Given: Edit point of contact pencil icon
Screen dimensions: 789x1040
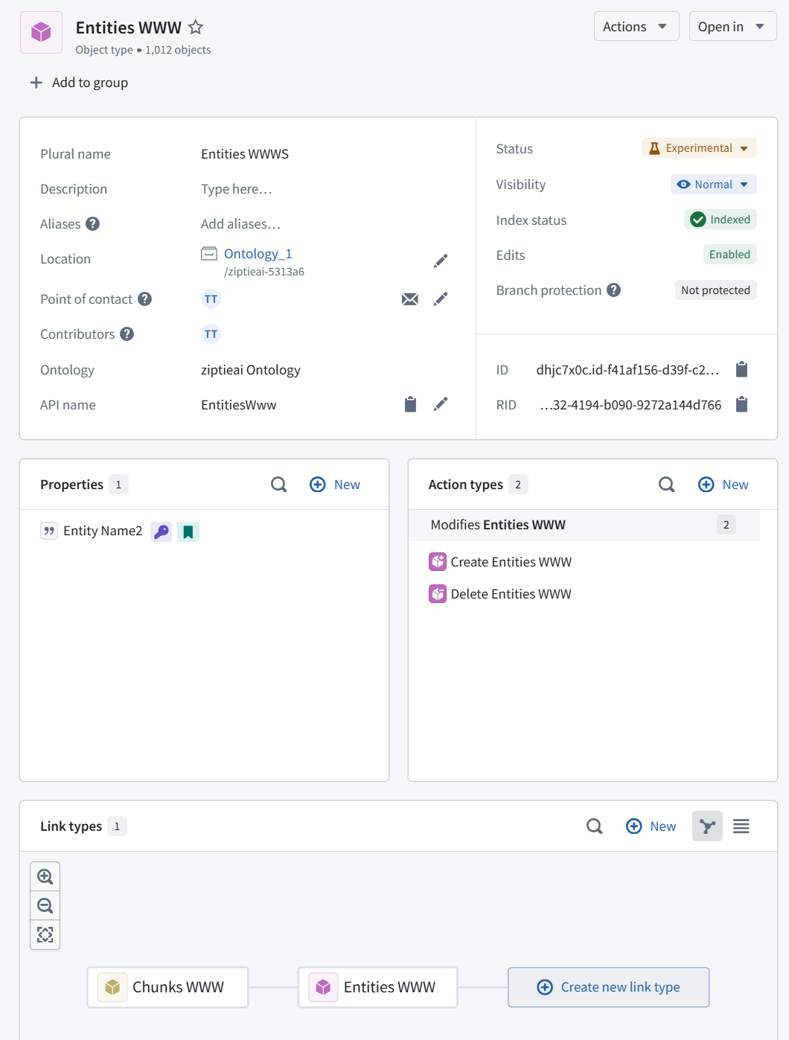Looking at the screenshot, I should [x=440, y=299].
